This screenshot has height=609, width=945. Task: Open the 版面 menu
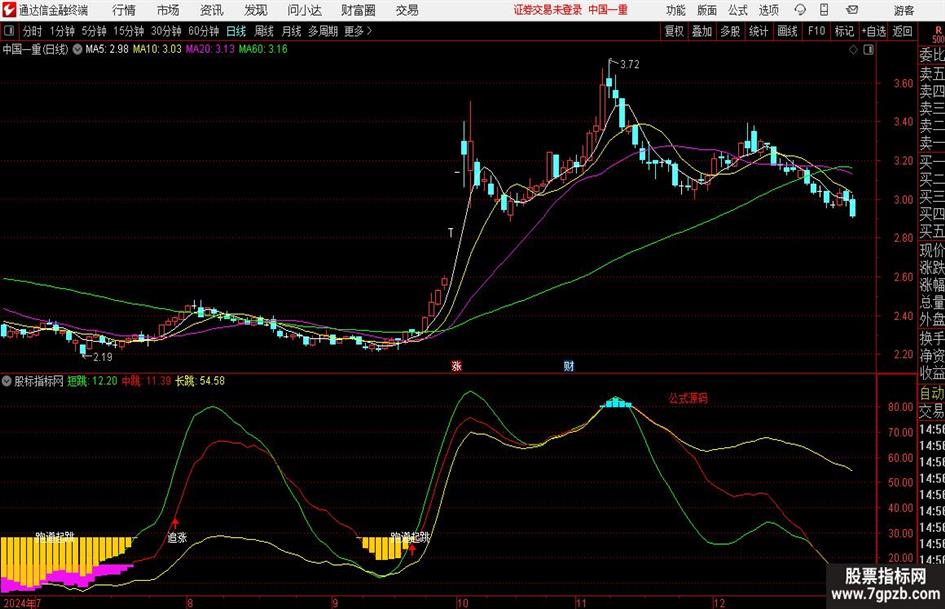coord(707,10)
